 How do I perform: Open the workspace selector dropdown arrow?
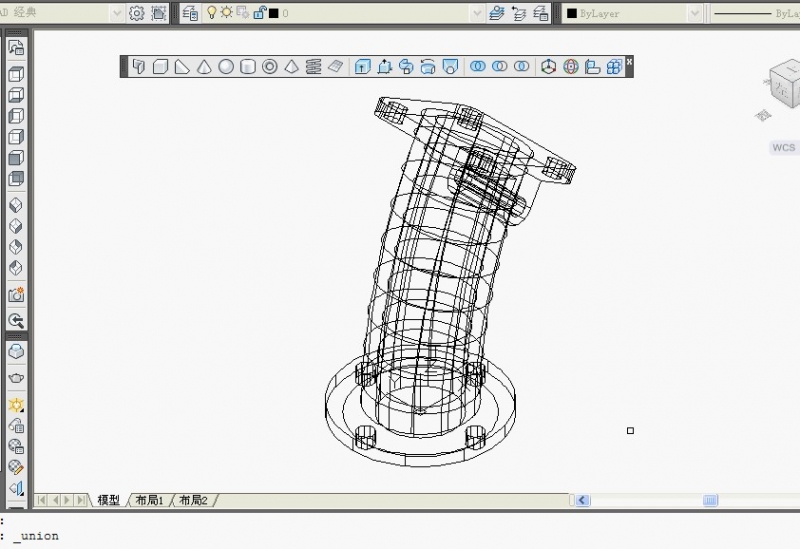point(117,13)
